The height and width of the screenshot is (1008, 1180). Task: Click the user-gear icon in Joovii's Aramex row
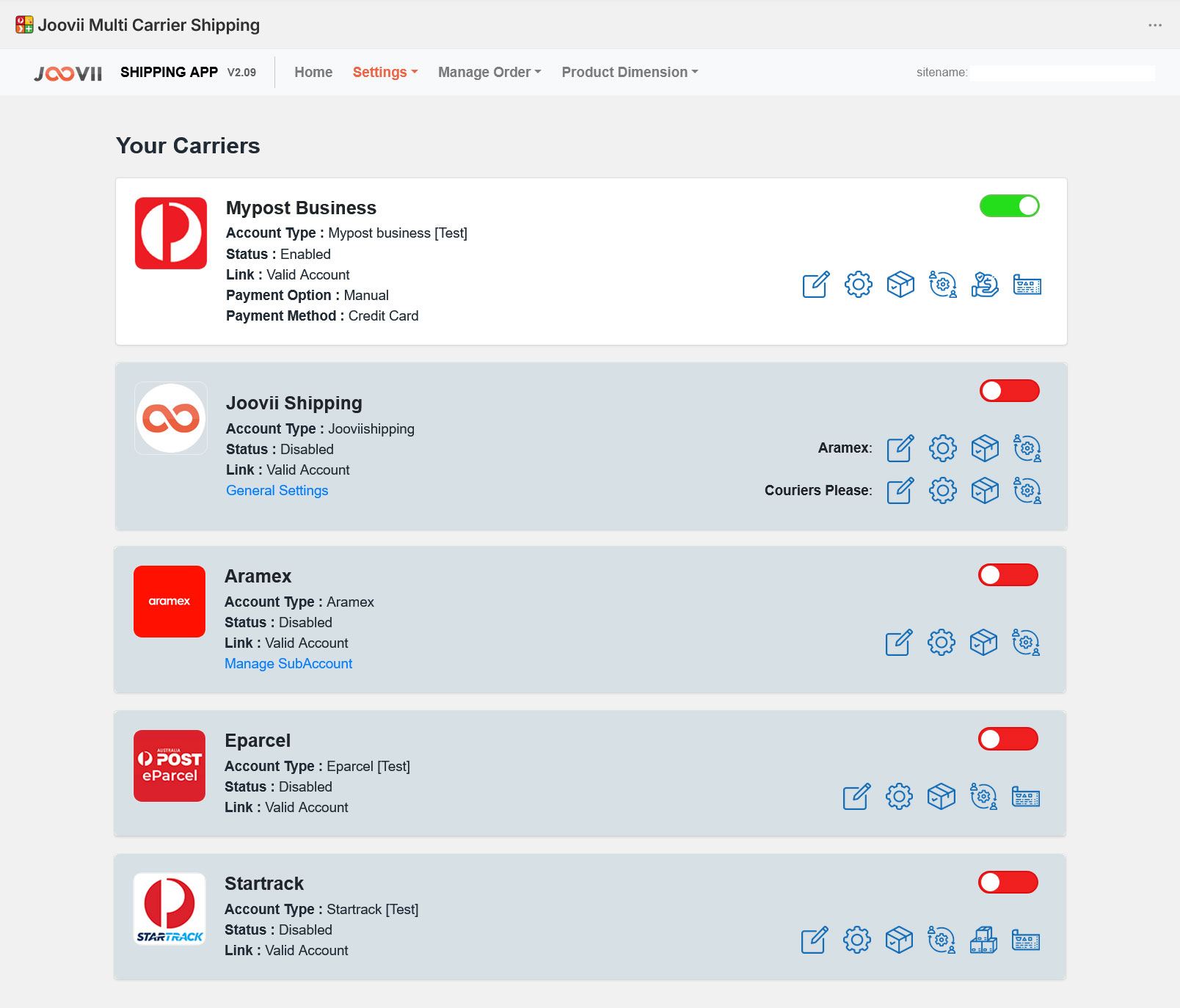(x=1027, y=448)
